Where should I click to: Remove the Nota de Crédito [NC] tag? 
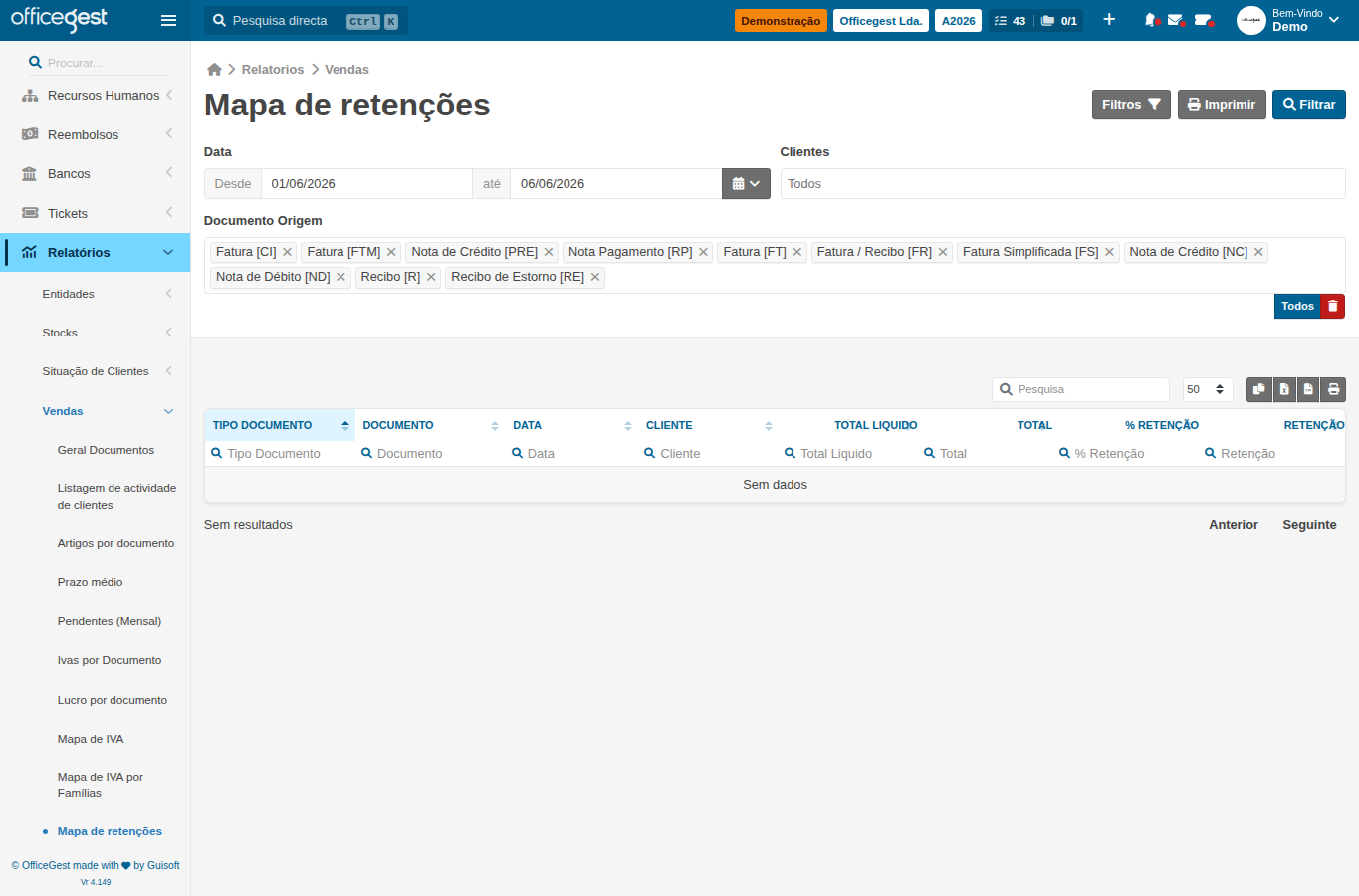1258,252
